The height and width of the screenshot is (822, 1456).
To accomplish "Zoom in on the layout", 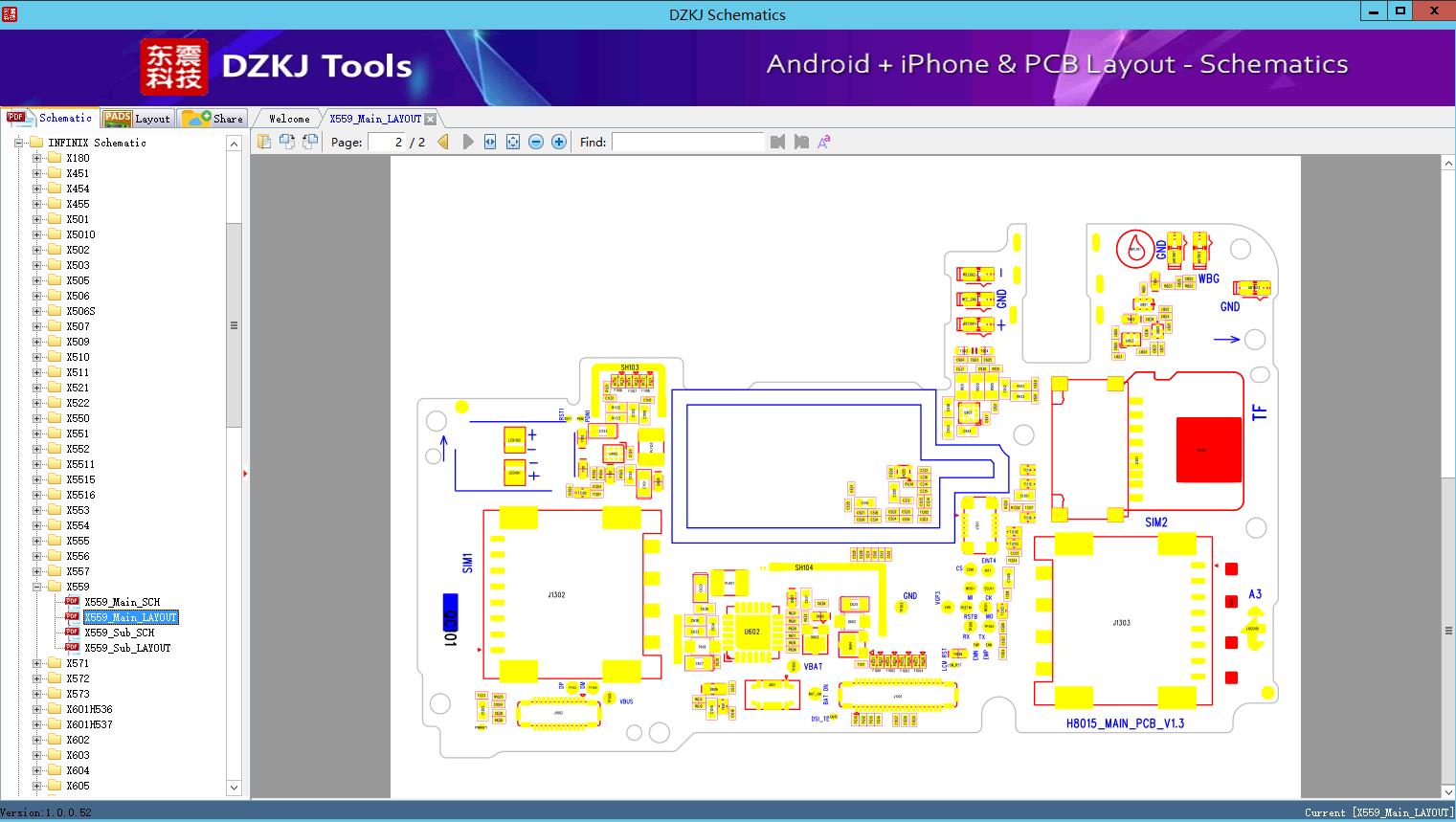I will [559, 142].
